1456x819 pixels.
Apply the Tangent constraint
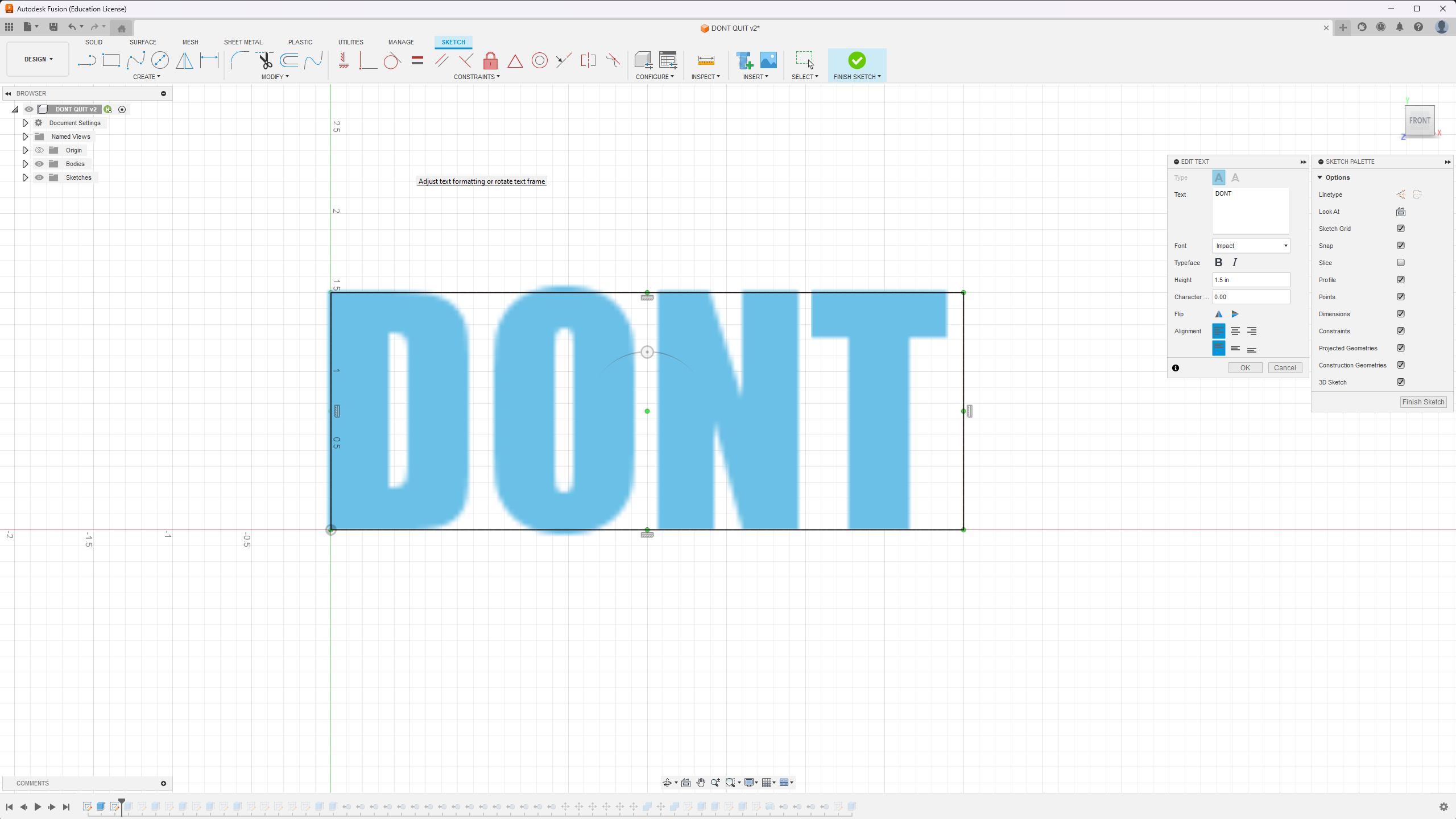click(x=392, y=60)
